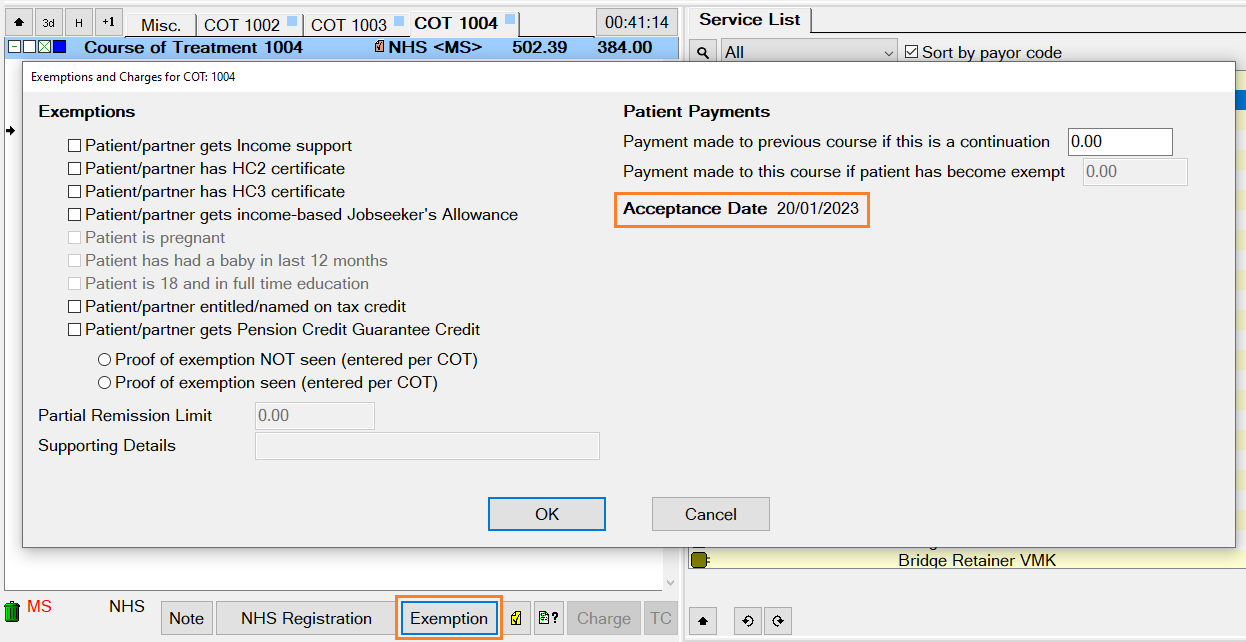Open the All filter dropdown
Screen dimensions: 1246x642
pyautogui.click(x=809, y=52)
